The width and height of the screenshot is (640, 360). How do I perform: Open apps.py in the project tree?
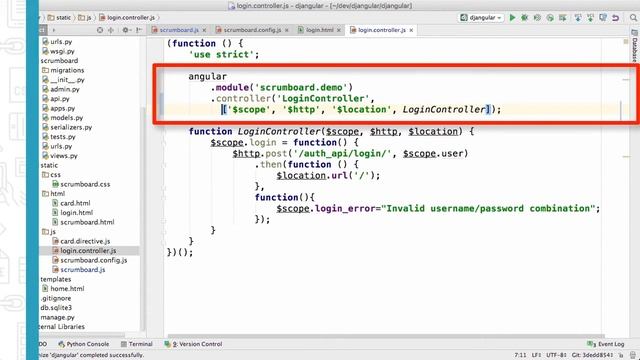[58, 108]
